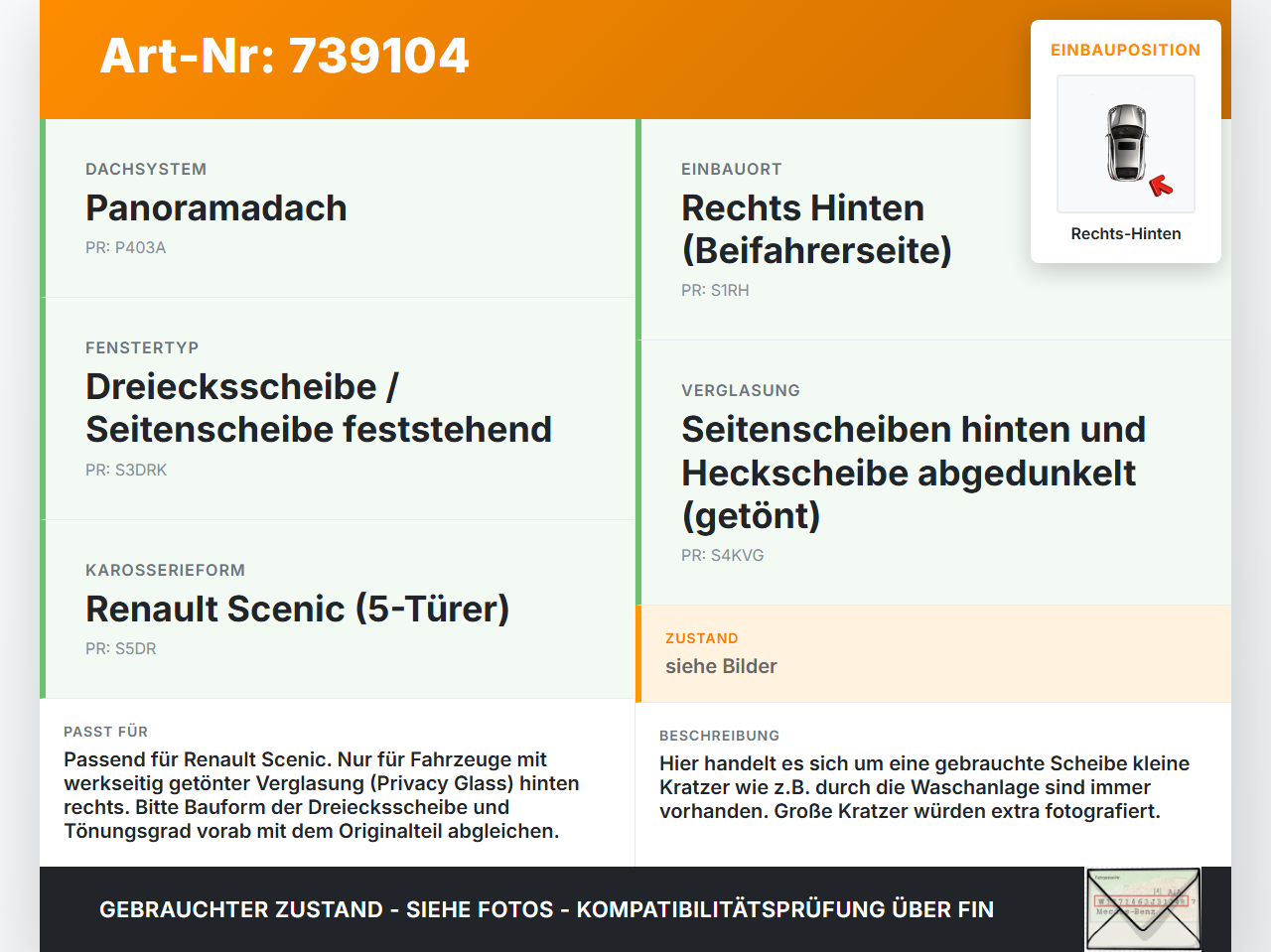Click the FENSTERTYP label
This screenshot has height=952, width=1271.
click(142, 348)
